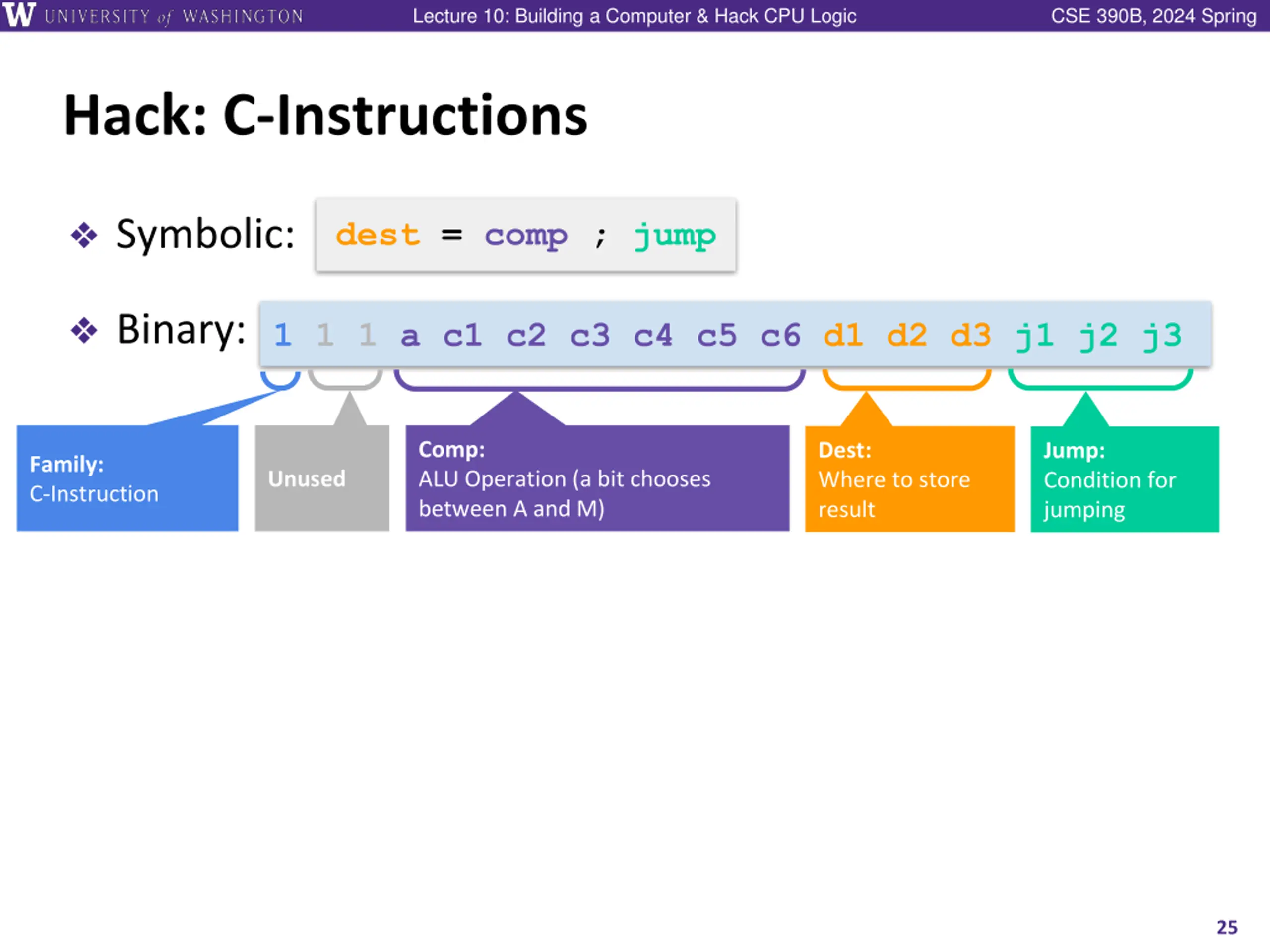The height and width of the screenshot is (952, 1270).
Task: Click the orange 'd3' bit
Action: [971, 335]
